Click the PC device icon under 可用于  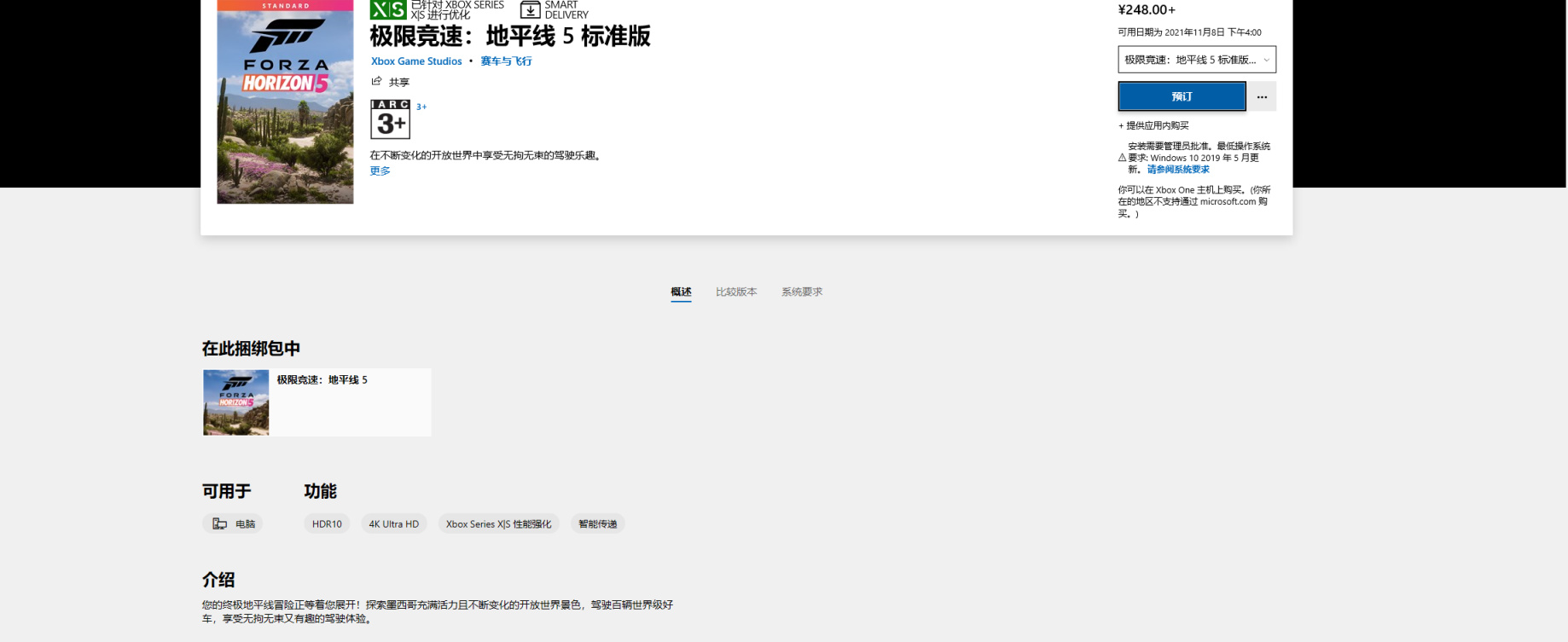(219, 523)
